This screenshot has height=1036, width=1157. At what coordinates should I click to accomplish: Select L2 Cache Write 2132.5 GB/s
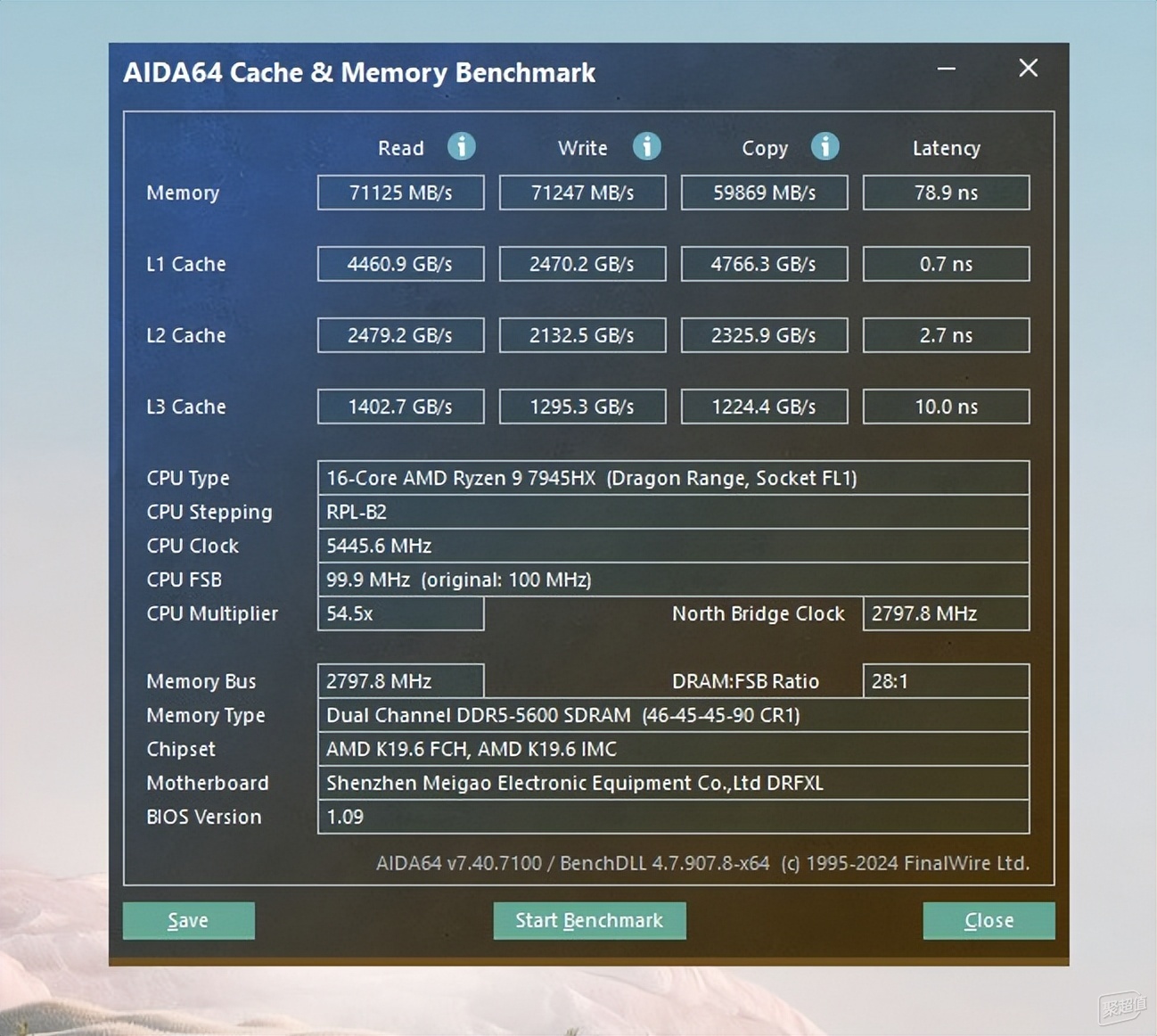[x=583, y=335]
